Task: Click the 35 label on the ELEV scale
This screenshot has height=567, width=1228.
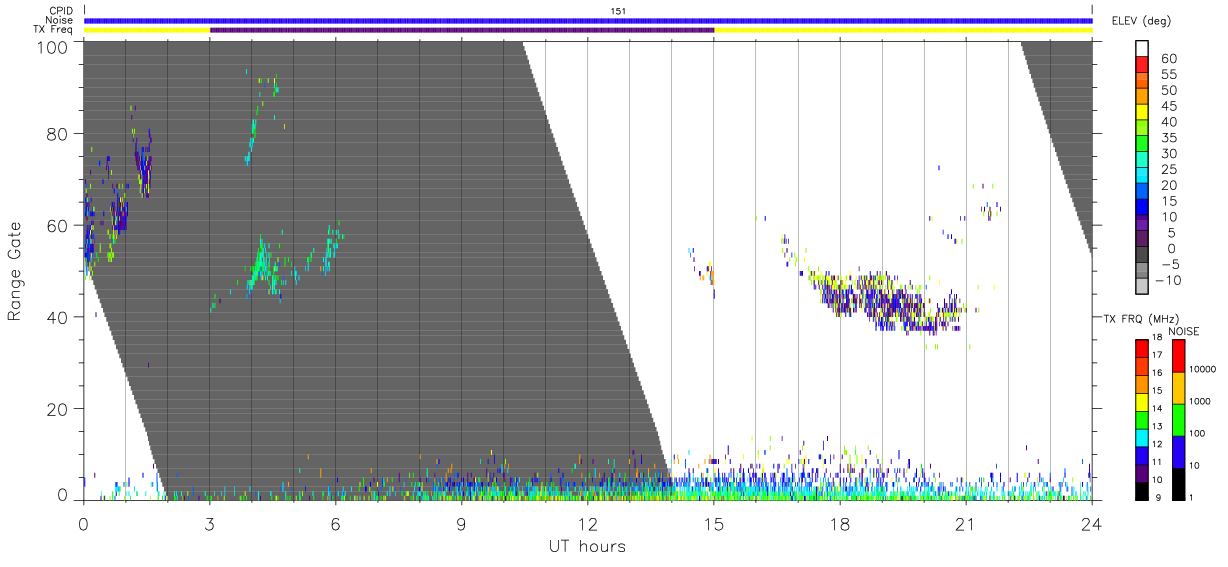Action: tap(1169, 138)
